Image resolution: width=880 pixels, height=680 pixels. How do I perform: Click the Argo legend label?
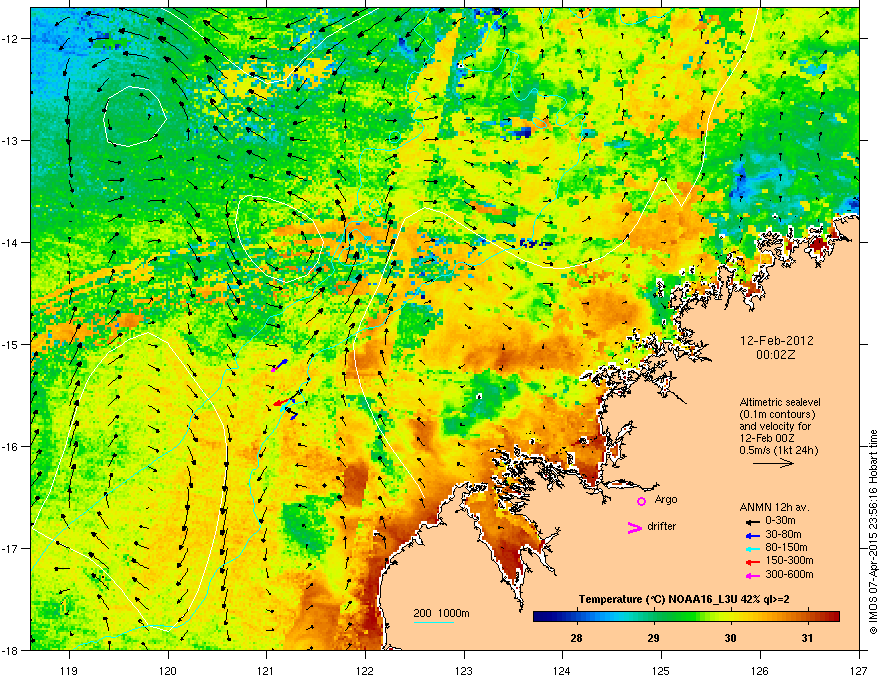point(666,500)
